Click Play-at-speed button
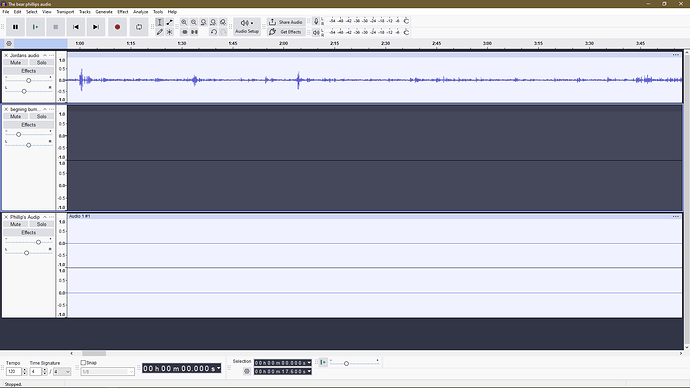This screenshot has height=388, width=690. coord(323,362)
